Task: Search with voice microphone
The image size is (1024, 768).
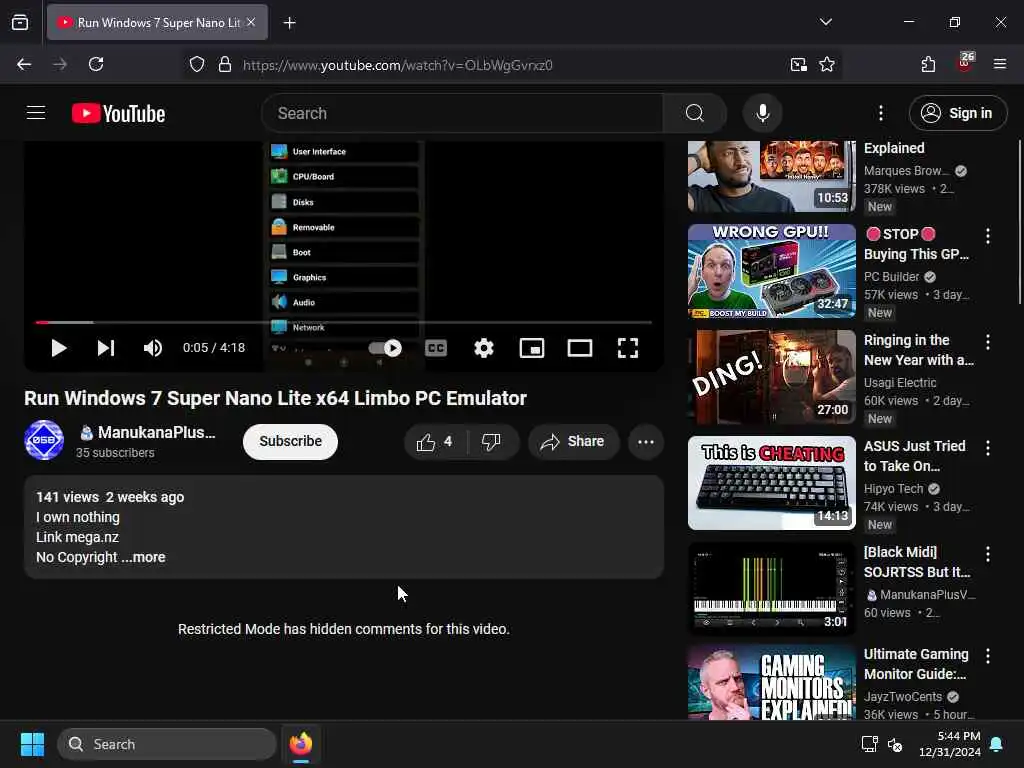Action: click(762, 113)
